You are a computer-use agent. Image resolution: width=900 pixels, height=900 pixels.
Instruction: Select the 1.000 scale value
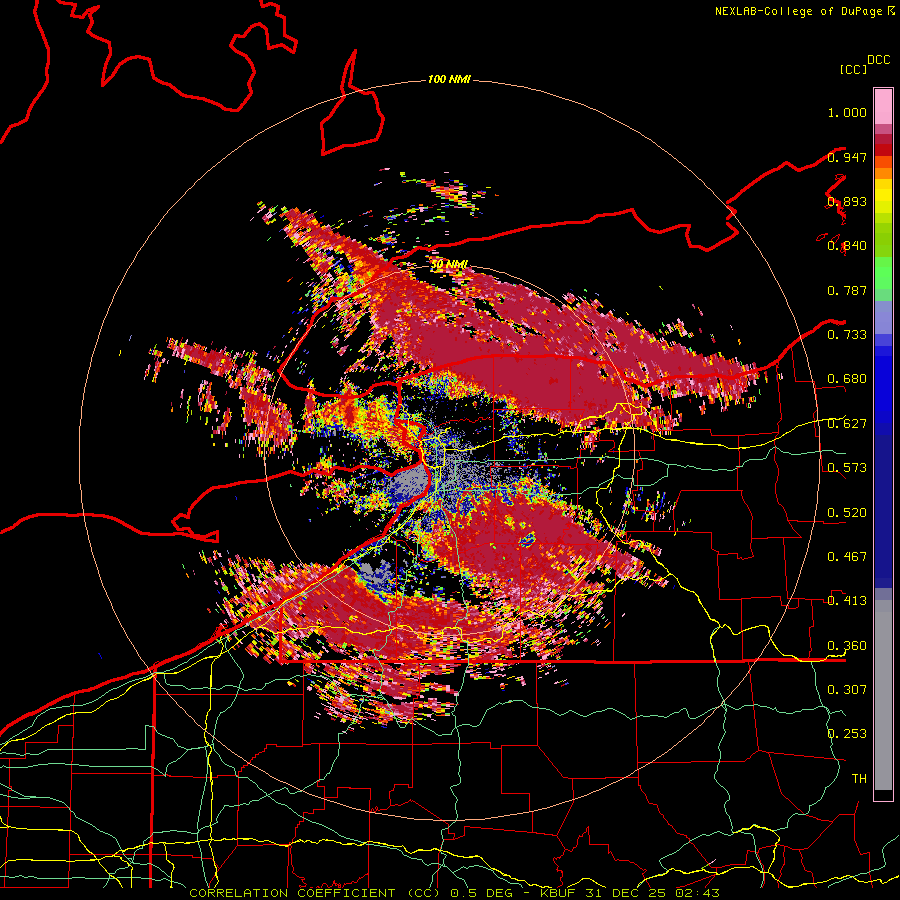pos(847,112)
